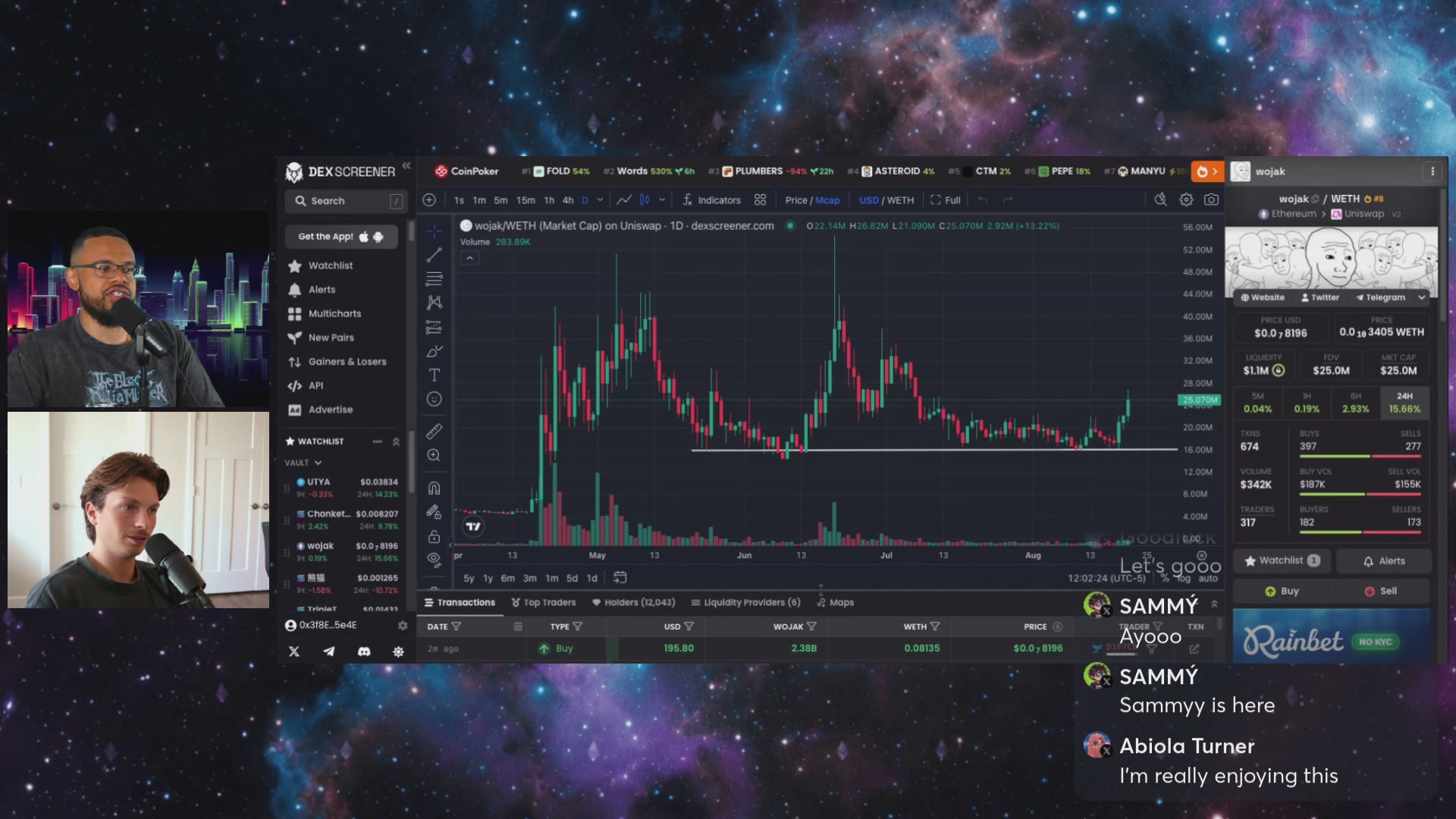The width and height of the screenshot is (1456, 819).
Task: Toggle chart drawings visibility eye icon
Action: point(434,560)
